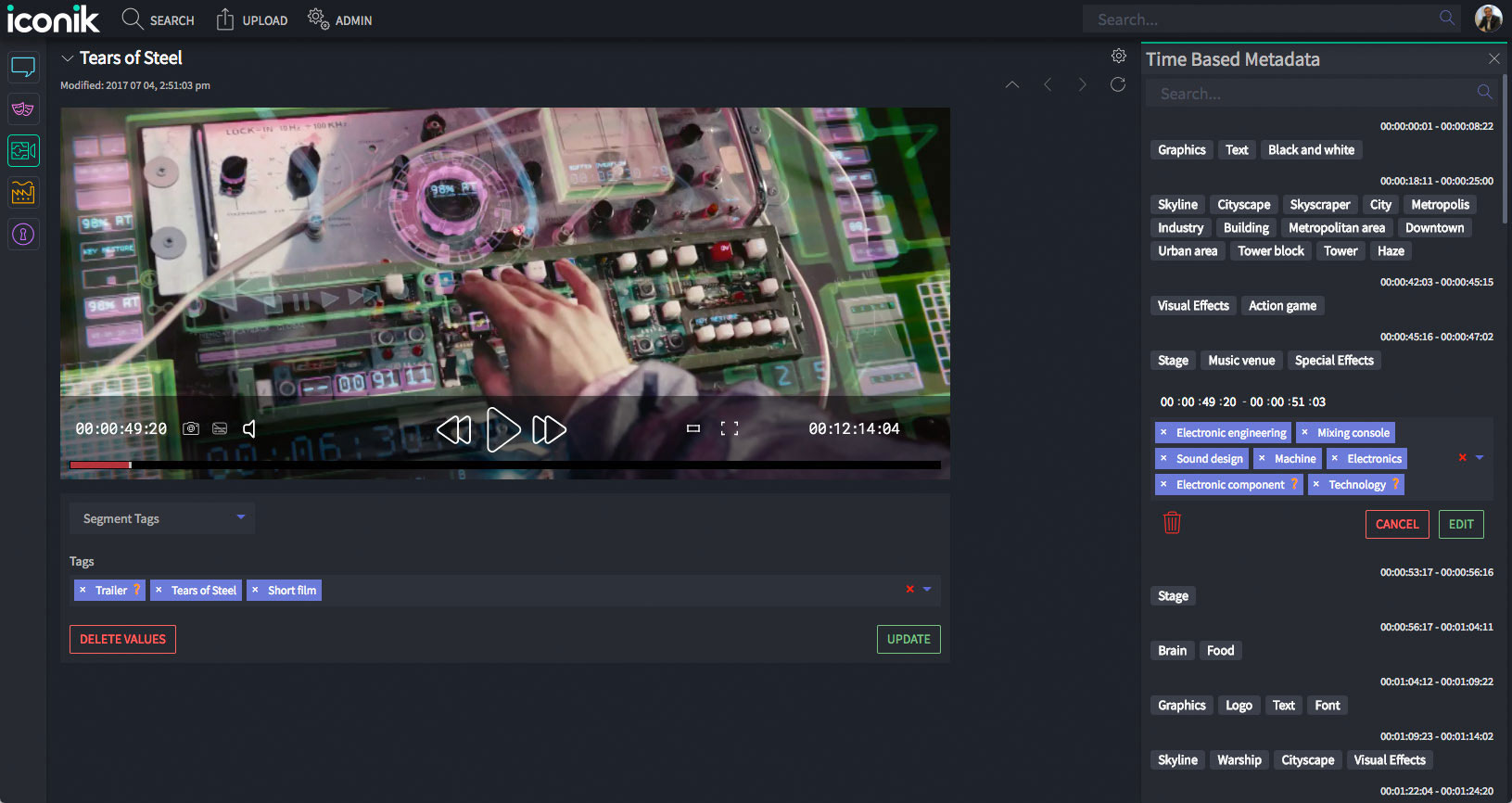Remove the Electronics tag
1512x803 pixels.
coord(1334,458)
